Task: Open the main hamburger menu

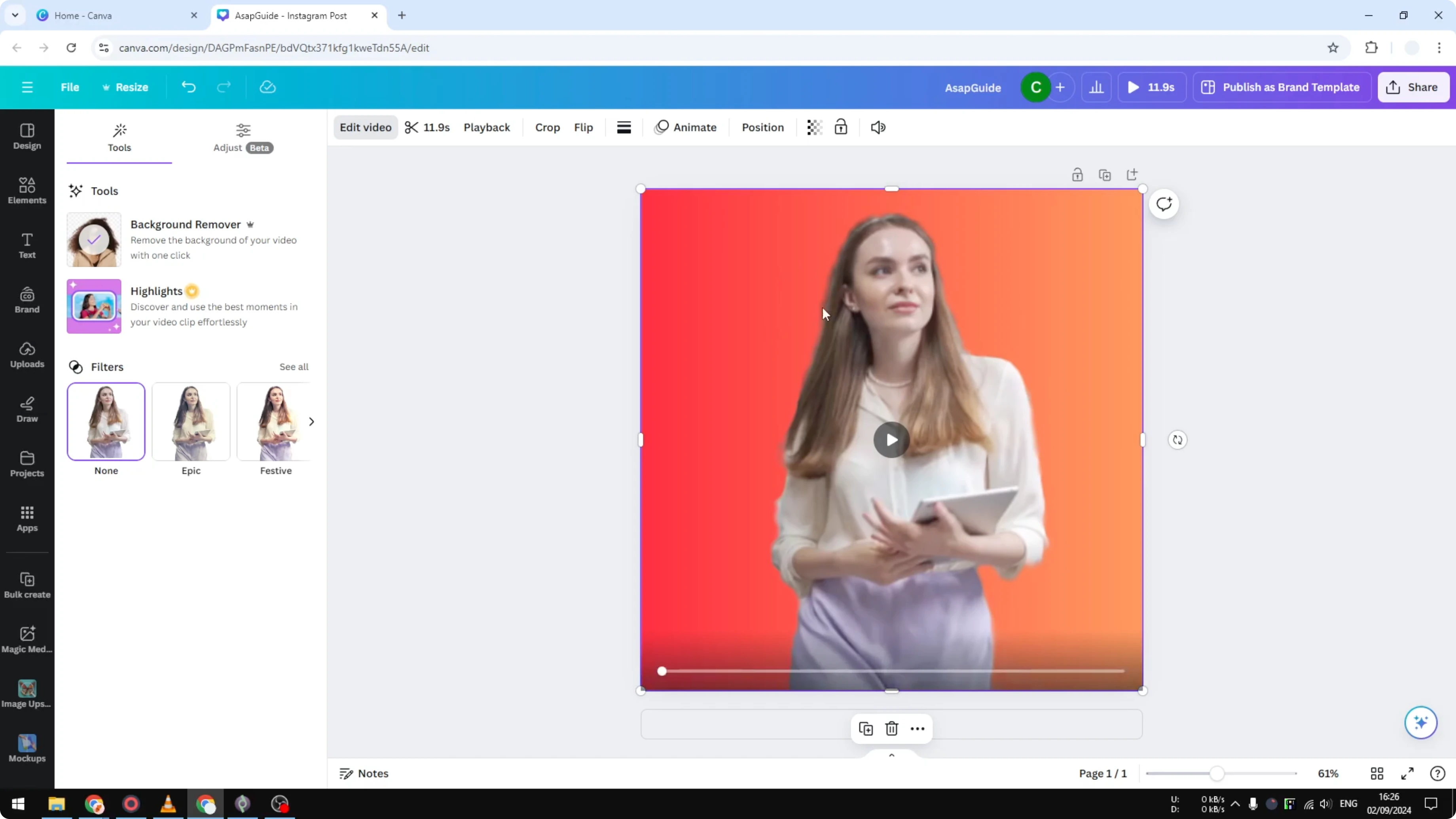Action: coord(27,87)
